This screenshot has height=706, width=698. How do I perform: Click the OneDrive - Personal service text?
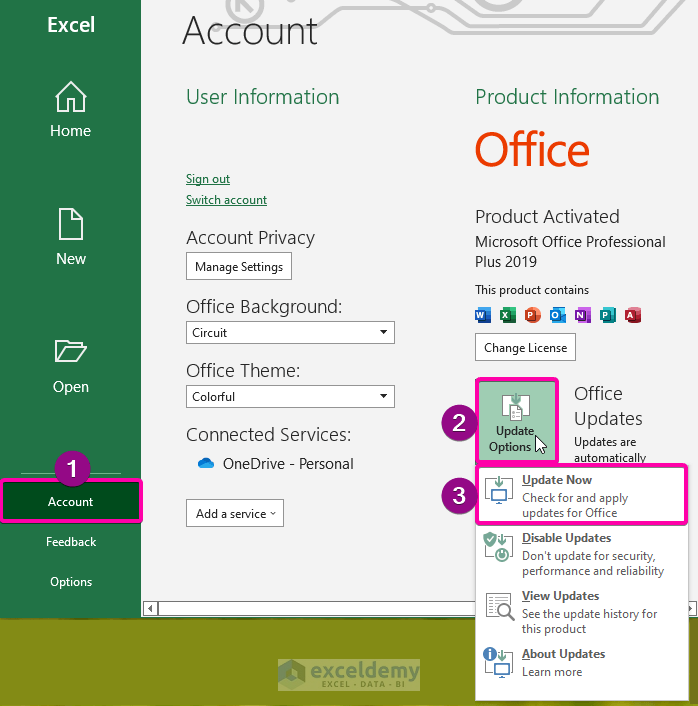point(288,463)
